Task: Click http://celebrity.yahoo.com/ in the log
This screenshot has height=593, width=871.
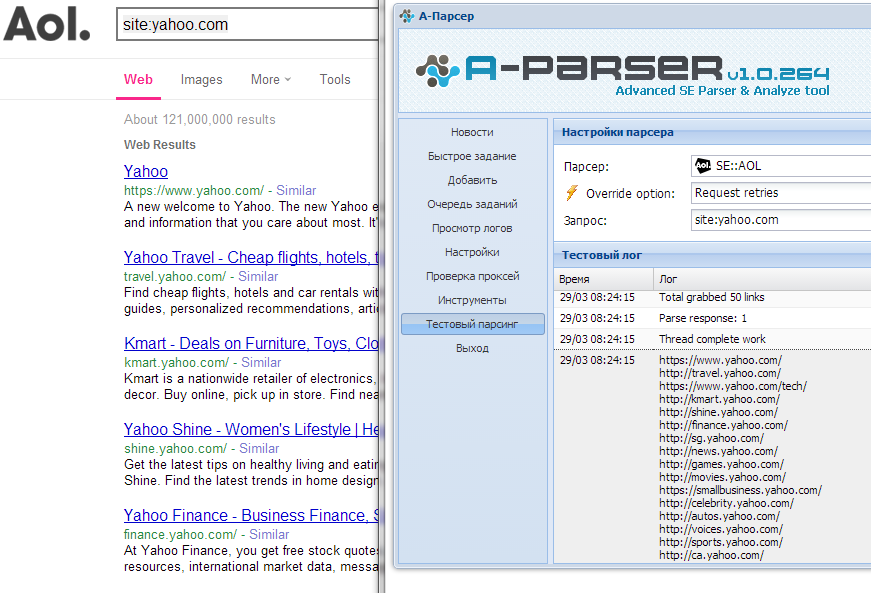Action: click(x=727, y=503)
